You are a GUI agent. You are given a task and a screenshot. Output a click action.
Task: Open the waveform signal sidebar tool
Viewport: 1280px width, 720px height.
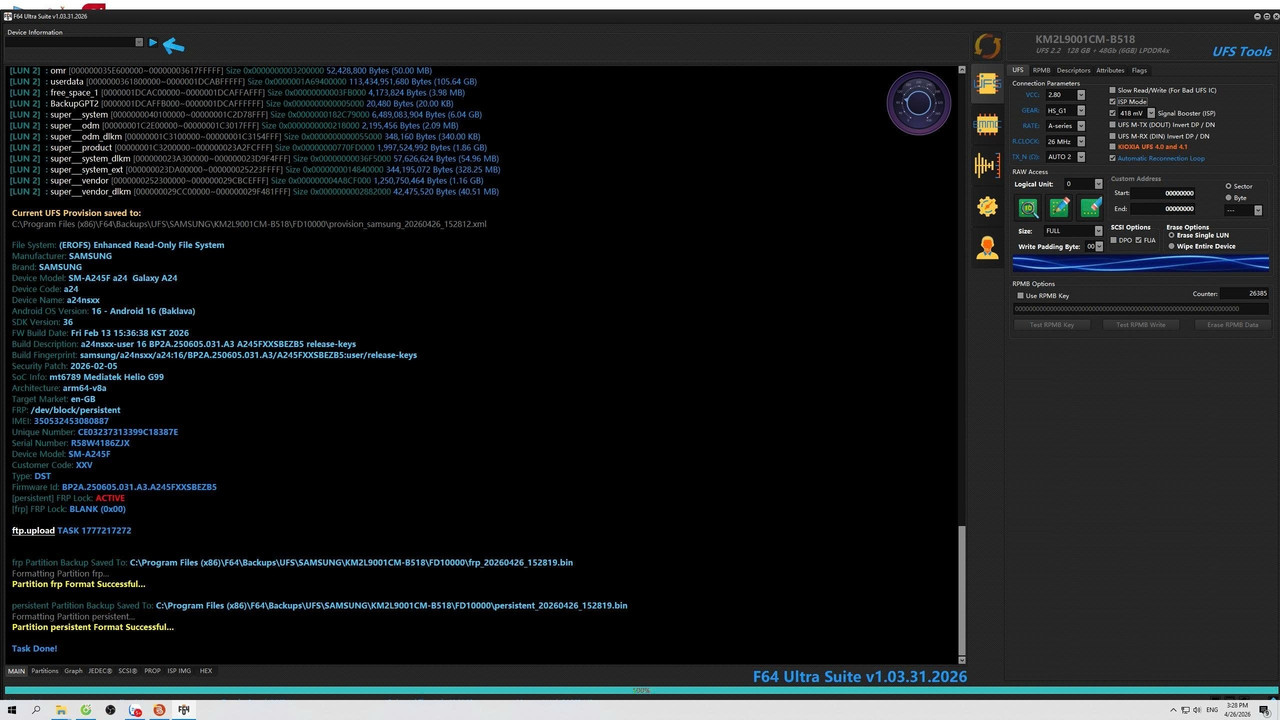pos(987,166)
